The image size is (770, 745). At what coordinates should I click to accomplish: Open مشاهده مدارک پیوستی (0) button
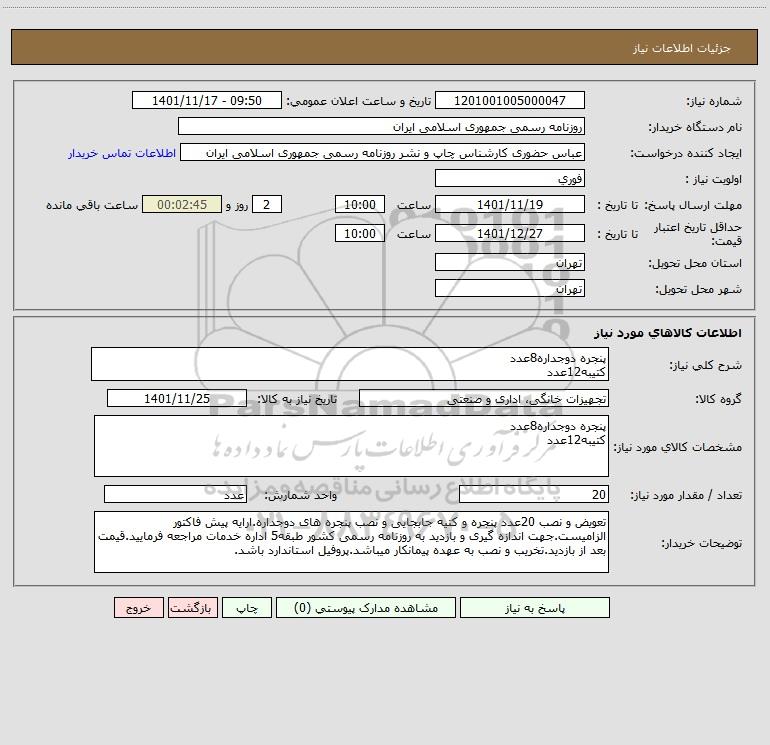coord(366,607)
